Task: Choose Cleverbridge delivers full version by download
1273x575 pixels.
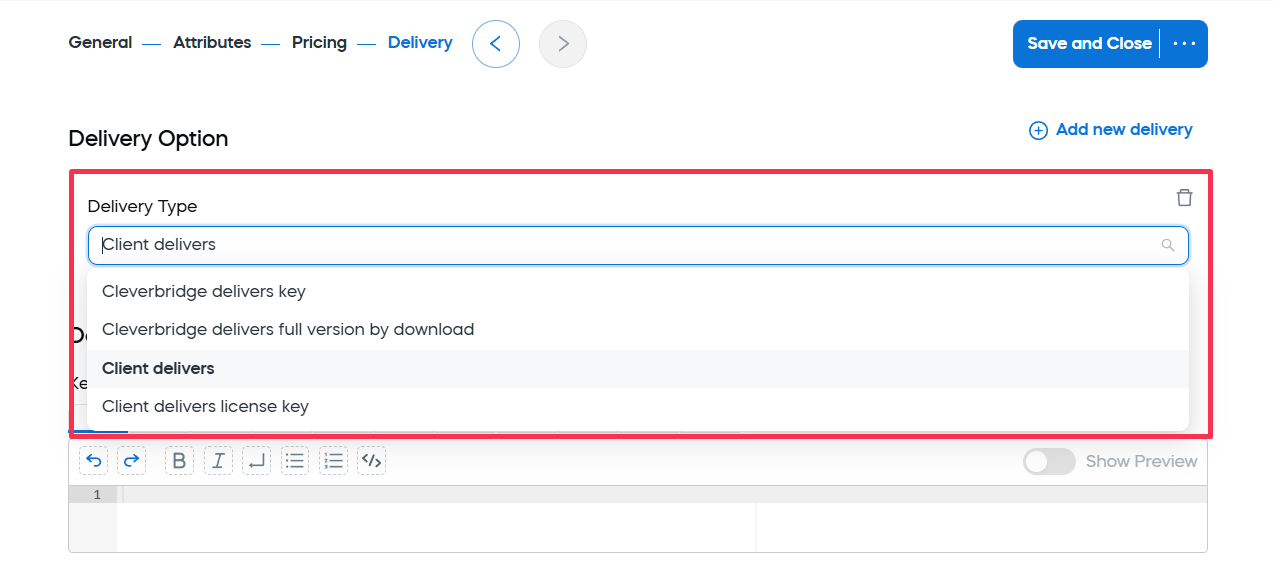Action: tap(638, 330)
